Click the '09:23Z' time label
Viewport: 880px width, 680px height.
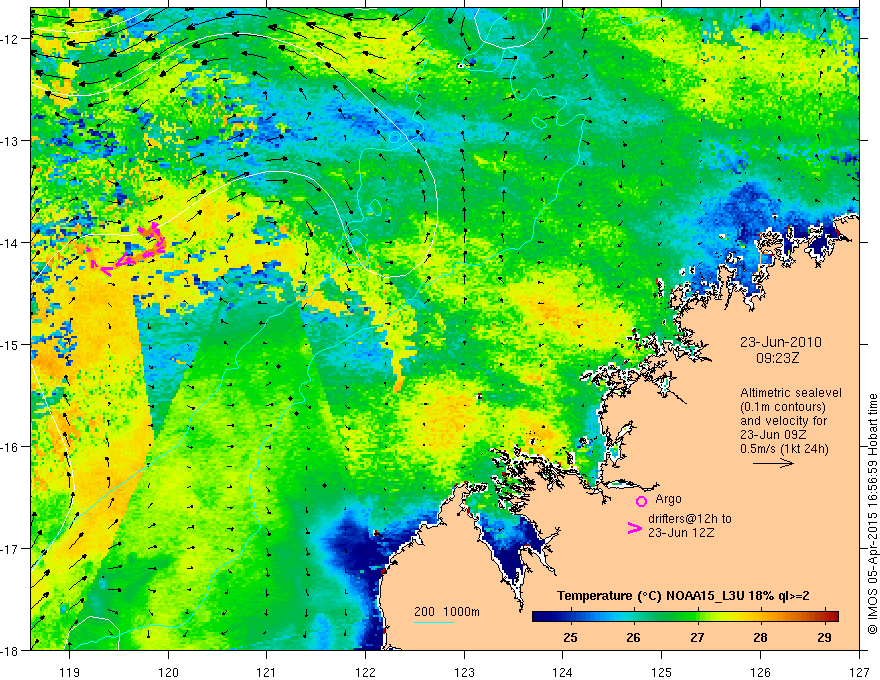(x=777, y=358)
